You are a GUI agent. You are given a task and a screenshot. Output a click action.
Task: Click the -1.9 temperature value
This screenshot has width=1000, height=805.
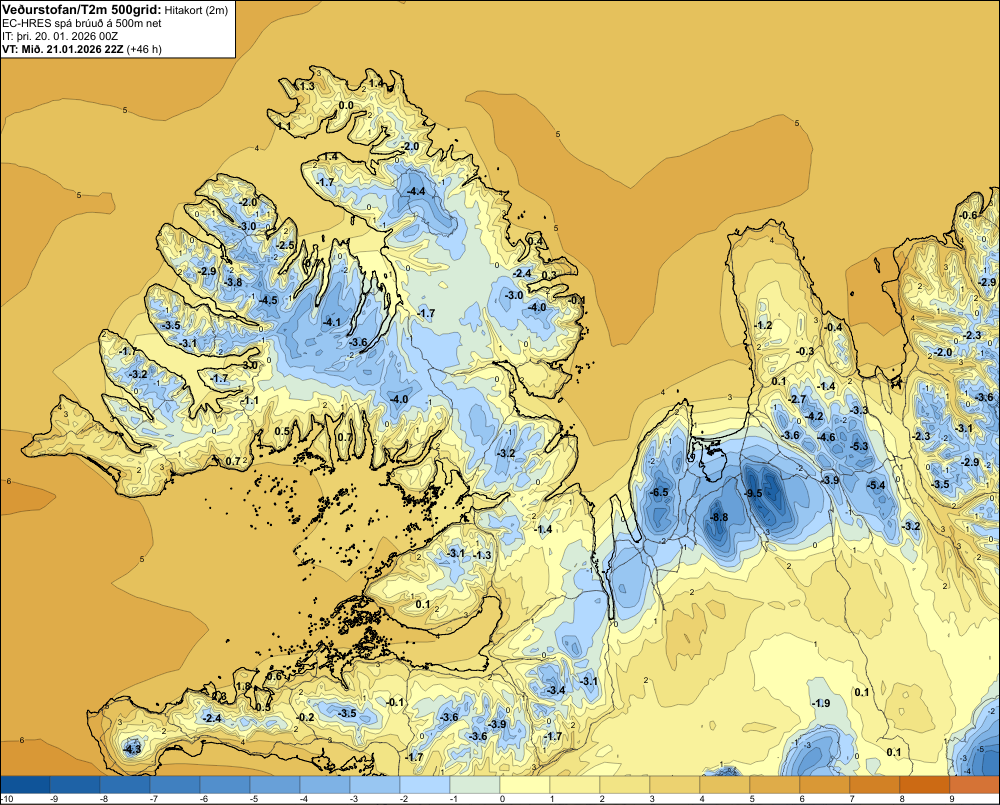[x=821, y=703]
